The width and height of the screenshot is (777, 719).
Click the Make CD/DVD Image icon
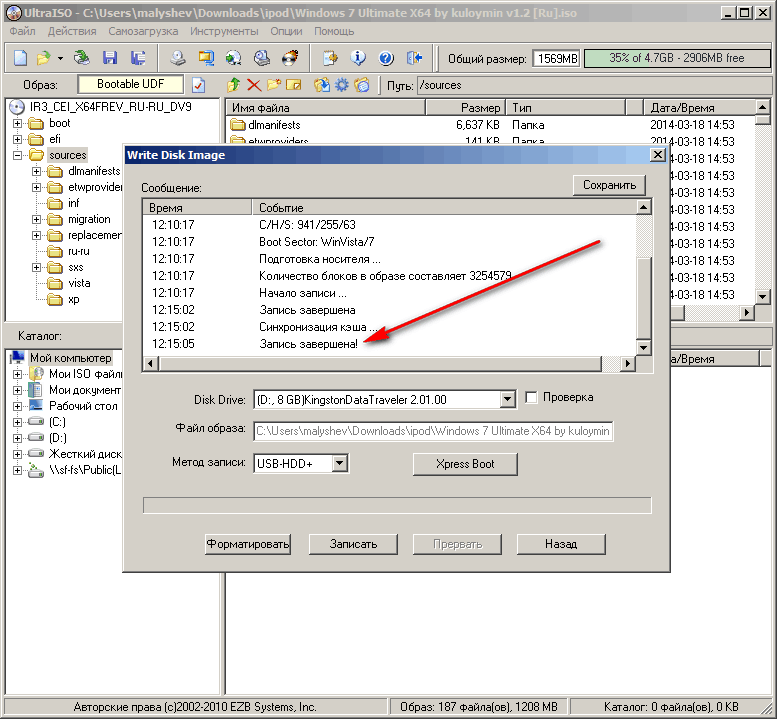(x=177, y=58)
